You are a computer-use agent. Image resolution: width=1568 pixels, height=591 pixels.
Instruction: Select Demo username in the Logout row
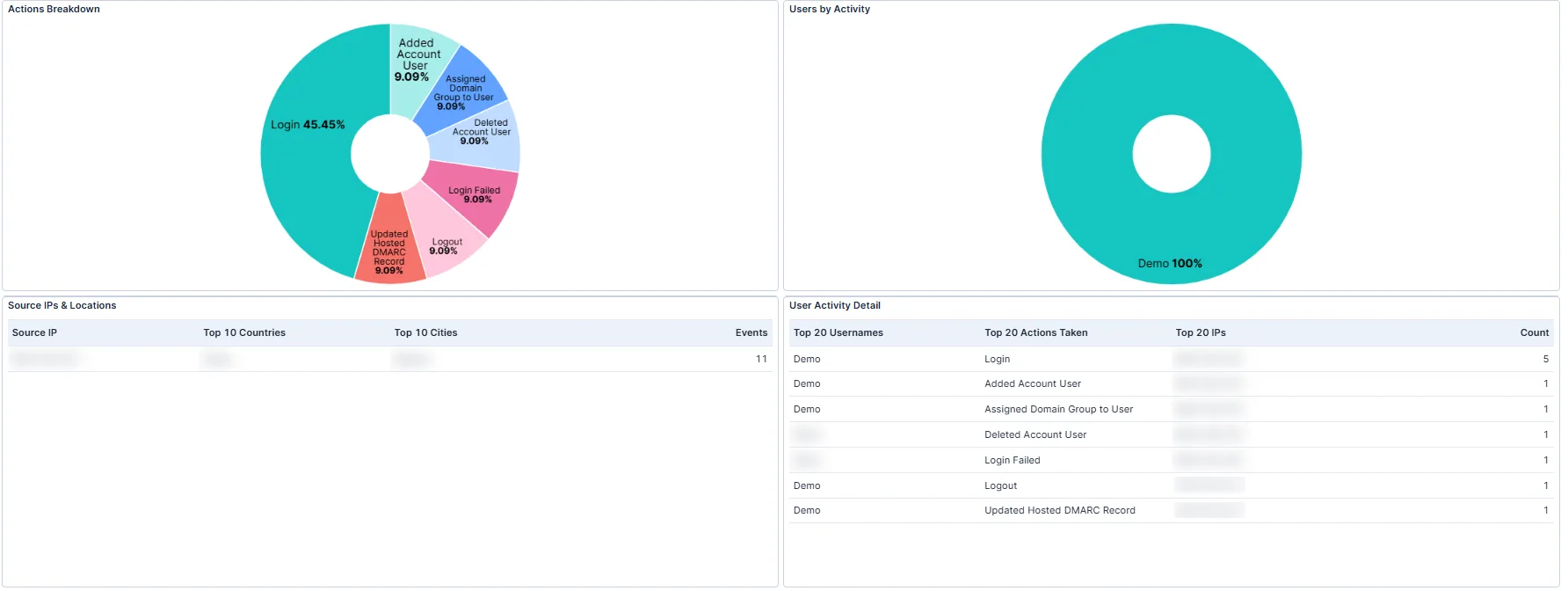[x=806, y=485]
